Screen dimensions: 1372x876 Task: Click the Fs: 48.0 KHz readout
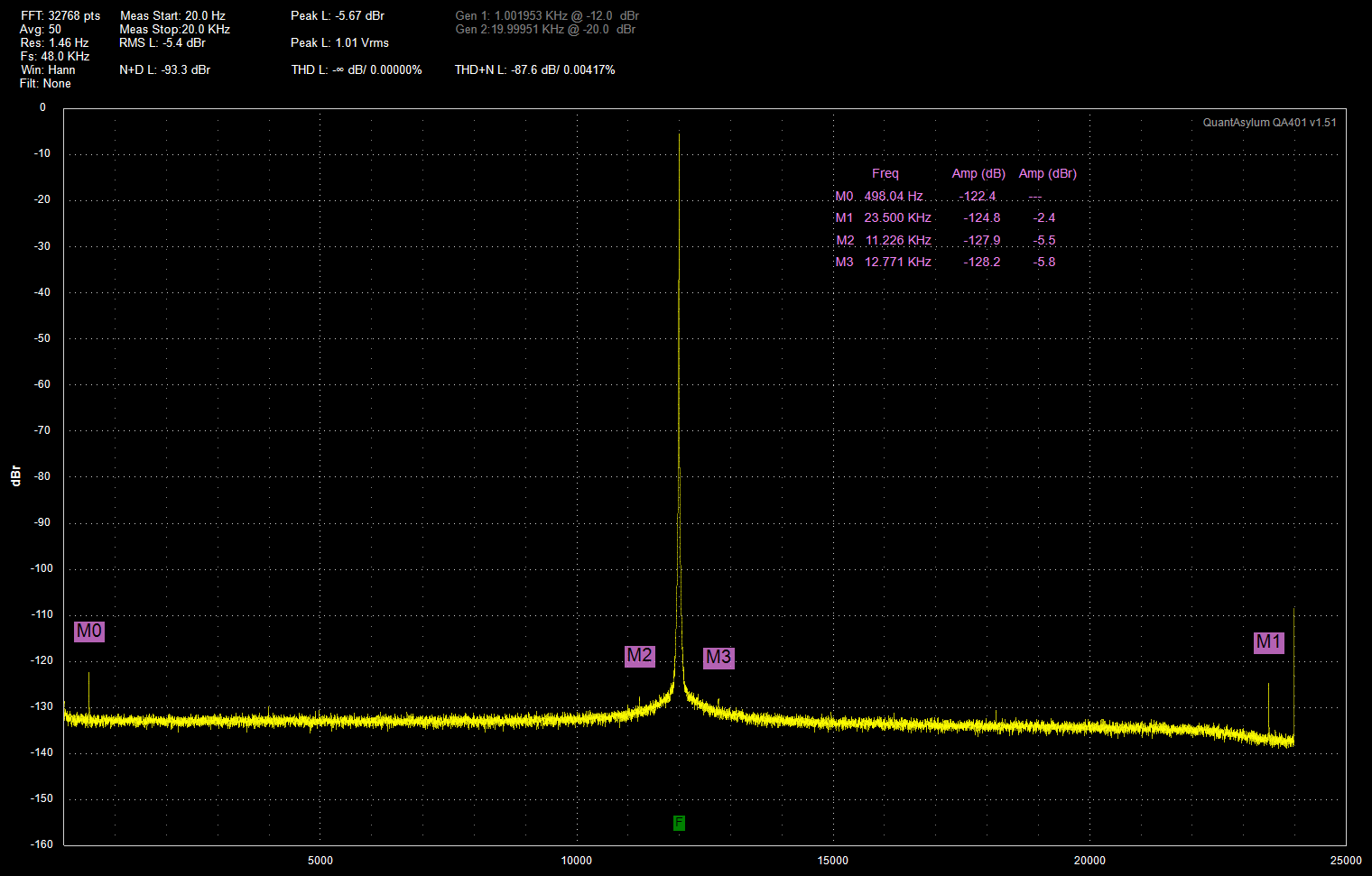(55, 56)
